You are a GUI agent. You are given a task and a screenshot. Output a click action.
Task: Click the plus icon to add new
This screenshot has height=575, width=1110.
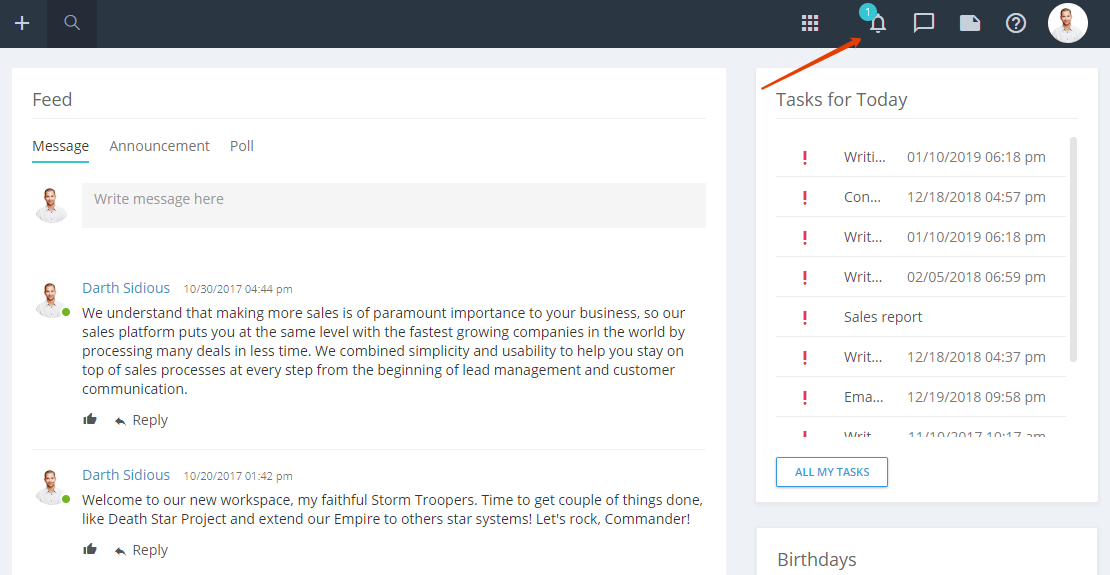23,23
